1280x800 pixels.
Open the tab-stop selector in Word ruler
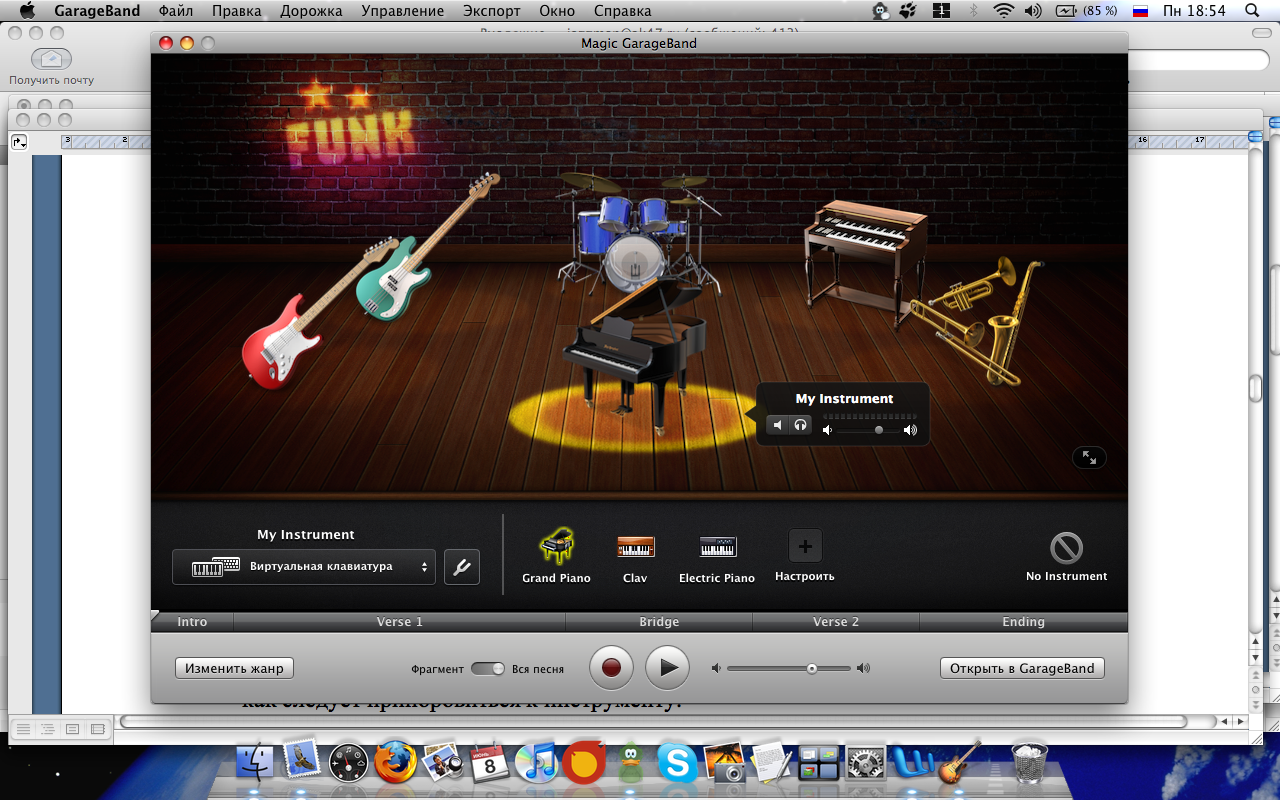click(x=19, y=142)
